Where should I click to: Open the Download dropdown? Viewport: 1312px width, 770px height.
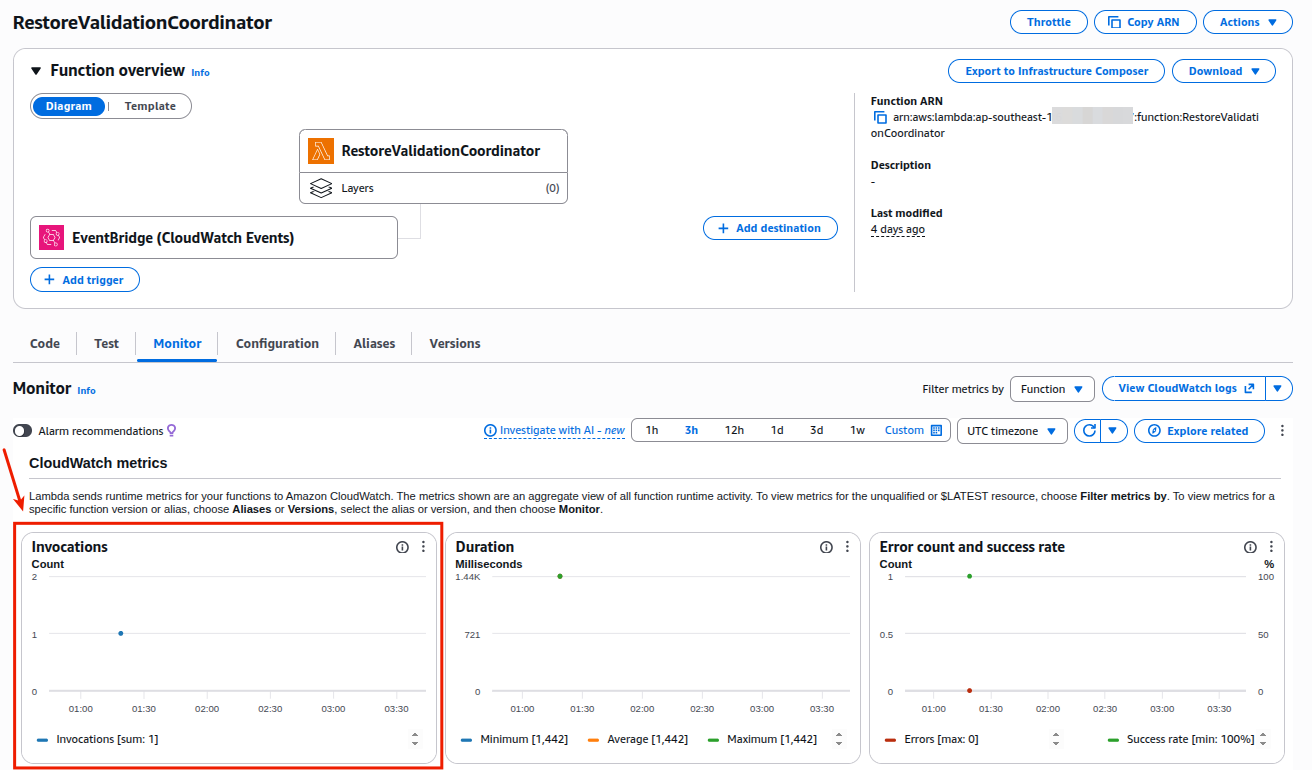pyautogui.click(x=1224, y=71)
